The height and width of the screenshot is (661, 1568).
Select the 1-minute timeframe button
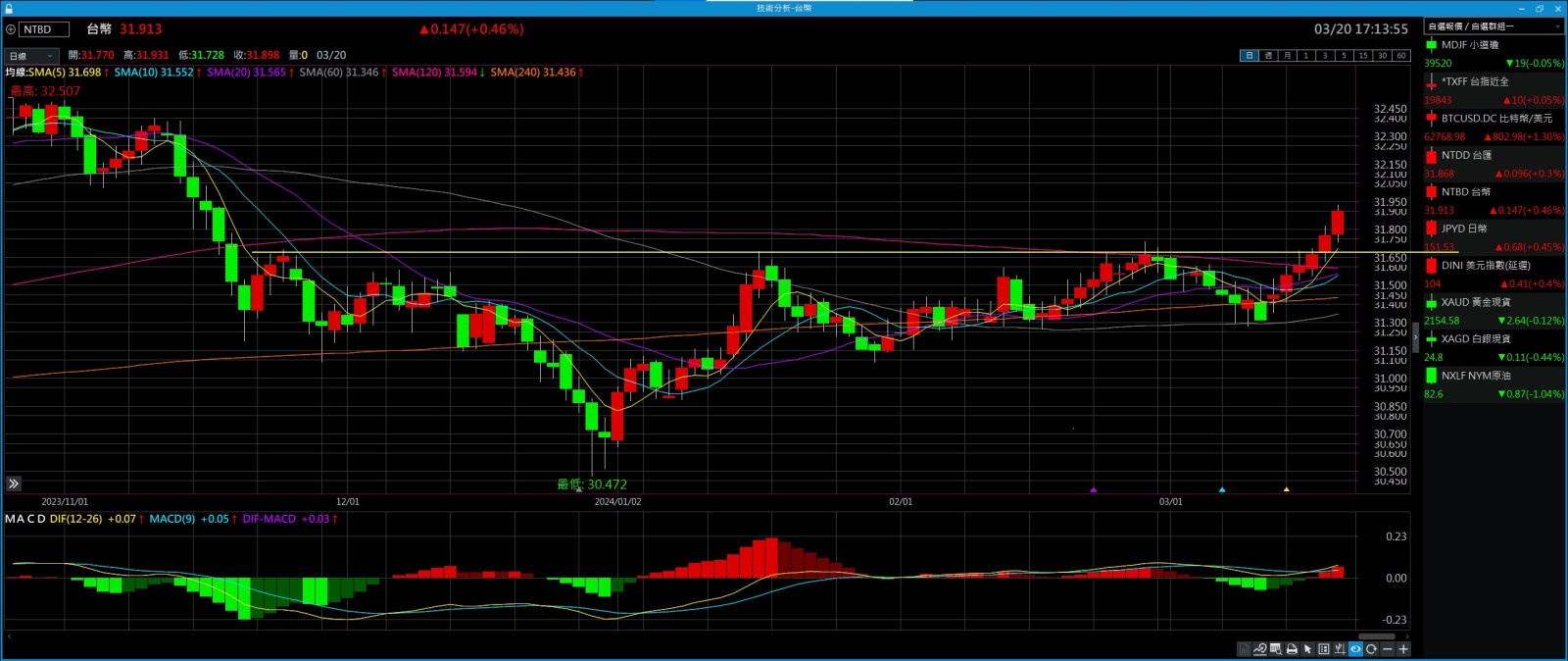click(1305, 56)
